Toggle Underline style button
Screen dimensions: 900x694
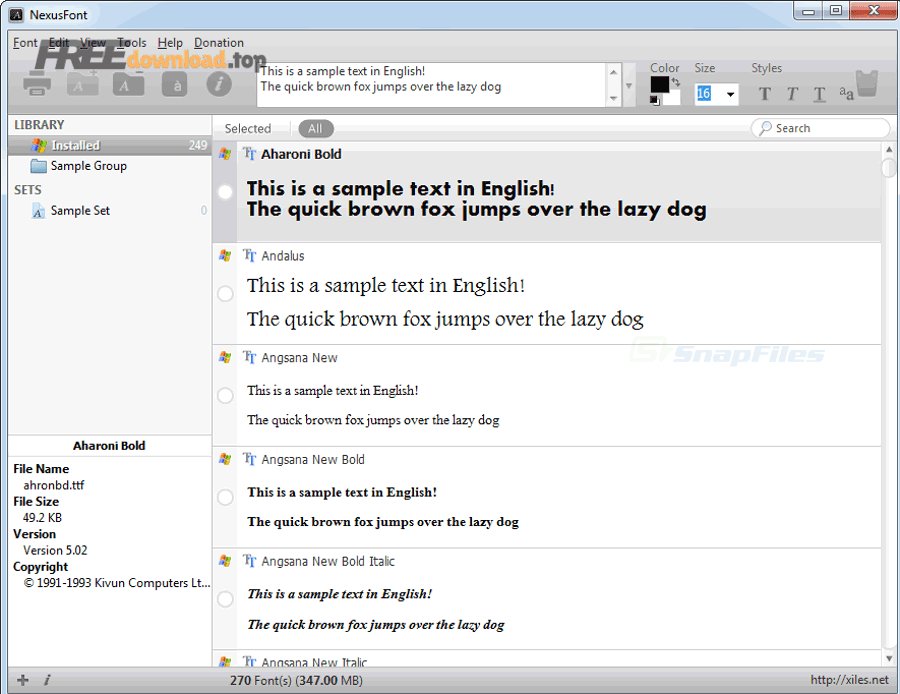pos(820,94)
